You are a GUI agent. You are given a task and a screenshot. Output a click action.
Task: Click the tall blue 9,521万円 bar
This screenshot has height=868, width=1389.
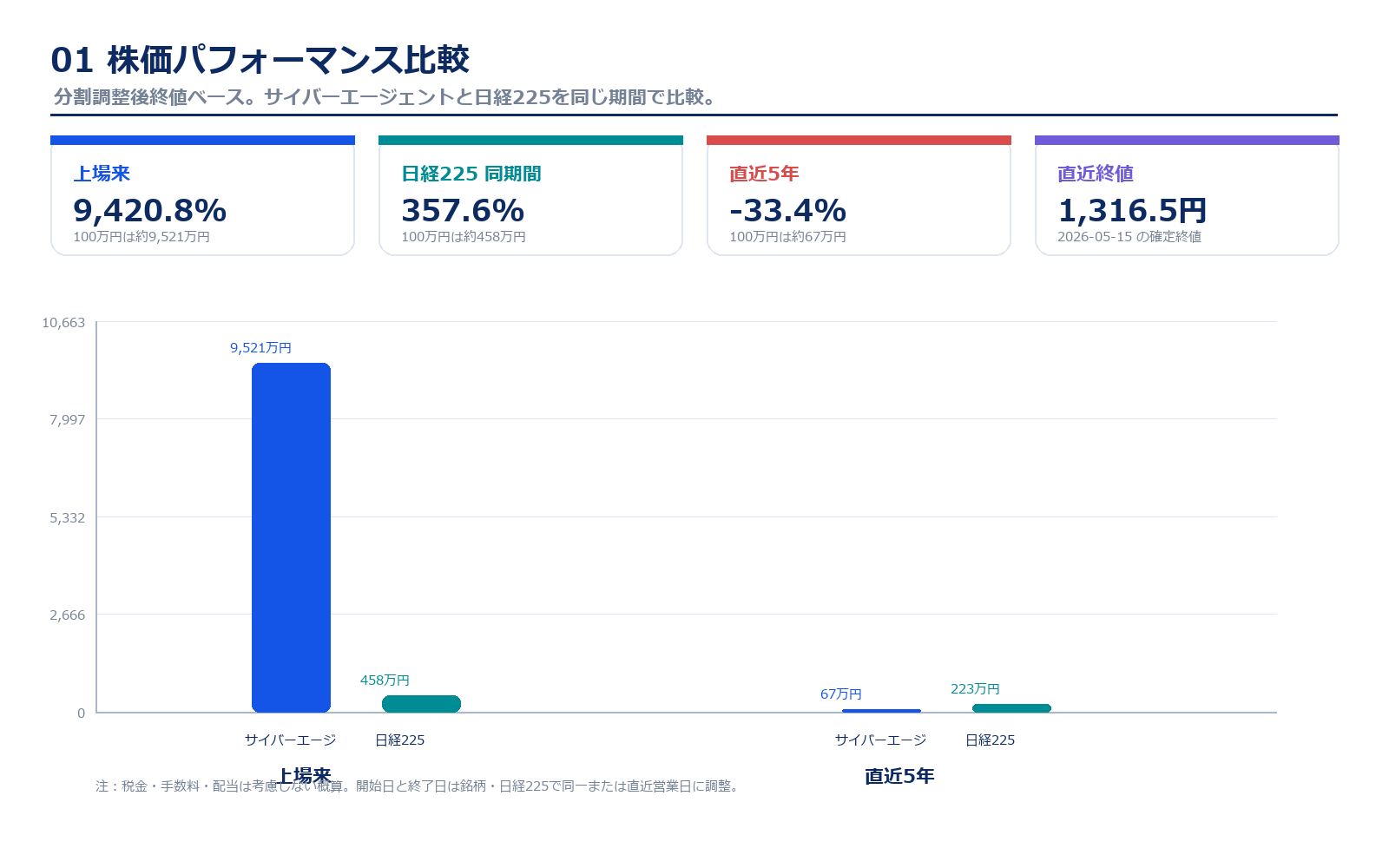(x=291, y=537)
